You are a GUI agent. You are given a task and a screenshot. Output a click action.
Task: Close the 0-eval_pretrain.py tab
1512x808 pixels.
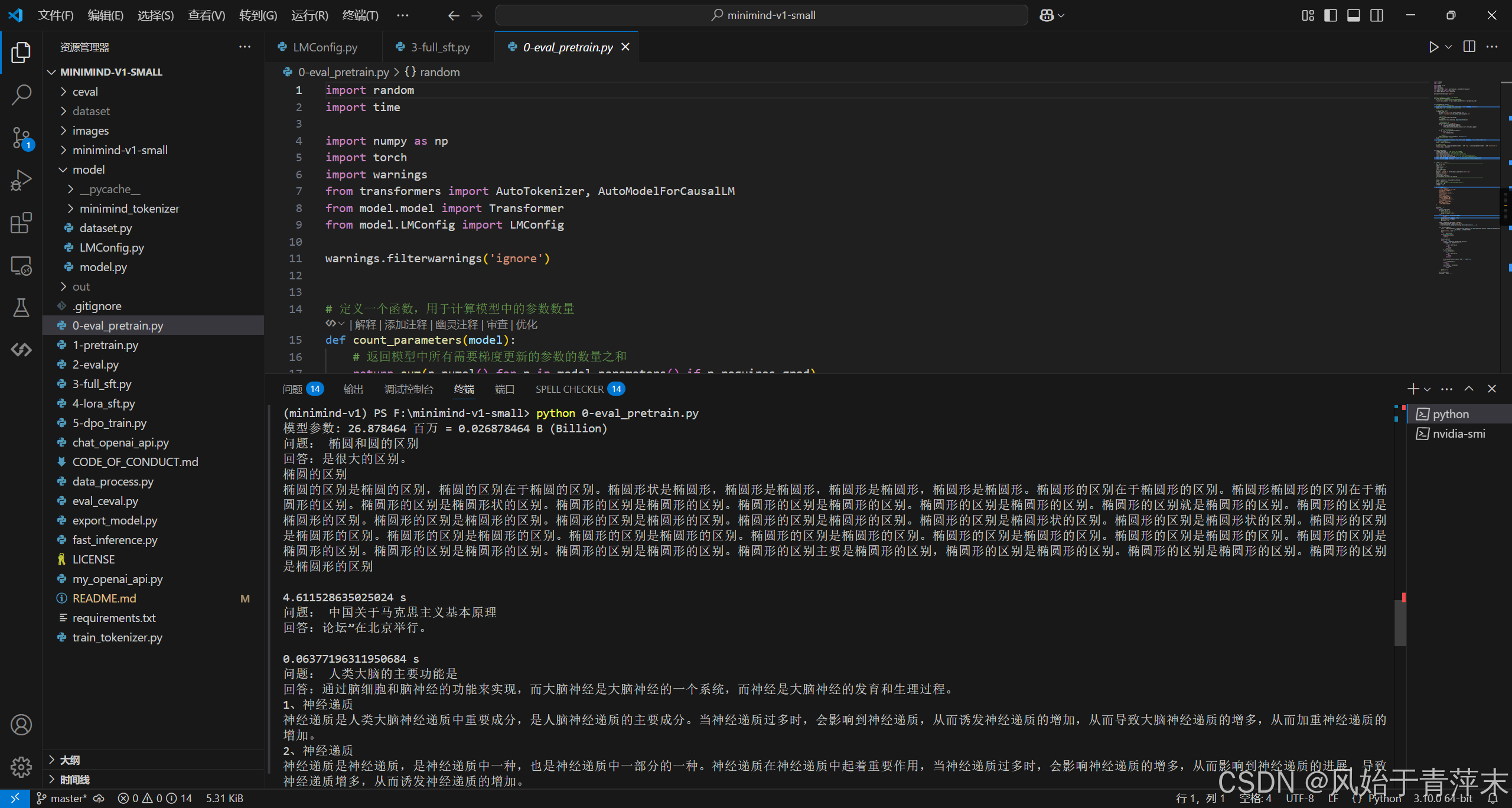click(x=625, y=47)
